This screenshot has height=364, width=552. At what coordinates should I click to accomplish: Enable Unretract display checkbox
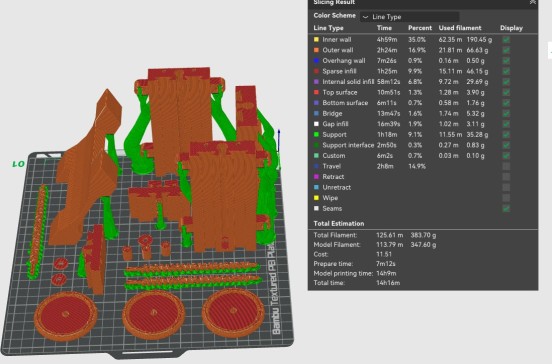point(506,187)
